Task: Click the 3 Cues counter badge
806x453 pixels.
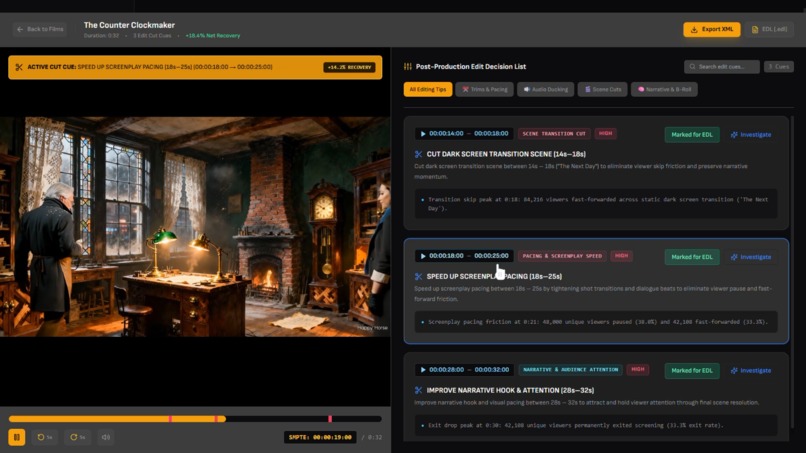Action: (779, 66)
